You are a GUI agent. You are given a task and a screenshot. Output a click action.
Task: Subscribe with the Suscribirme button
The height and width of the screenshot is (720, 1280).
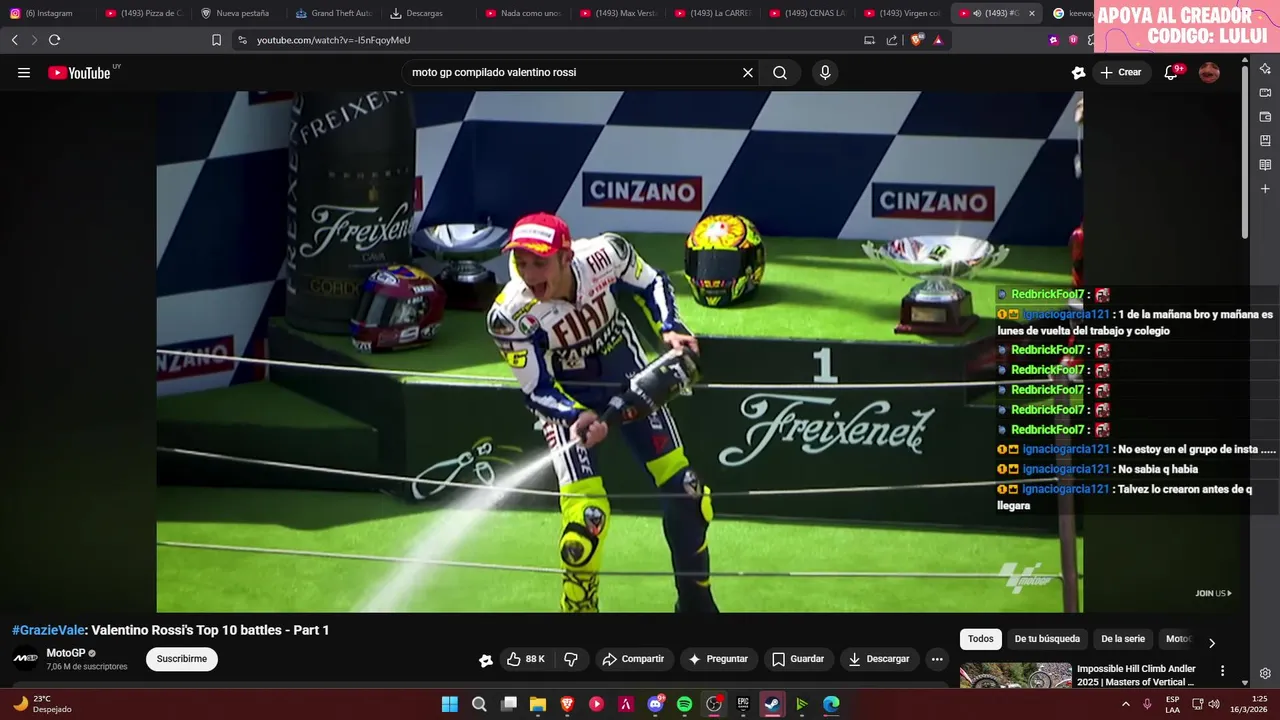182,659
